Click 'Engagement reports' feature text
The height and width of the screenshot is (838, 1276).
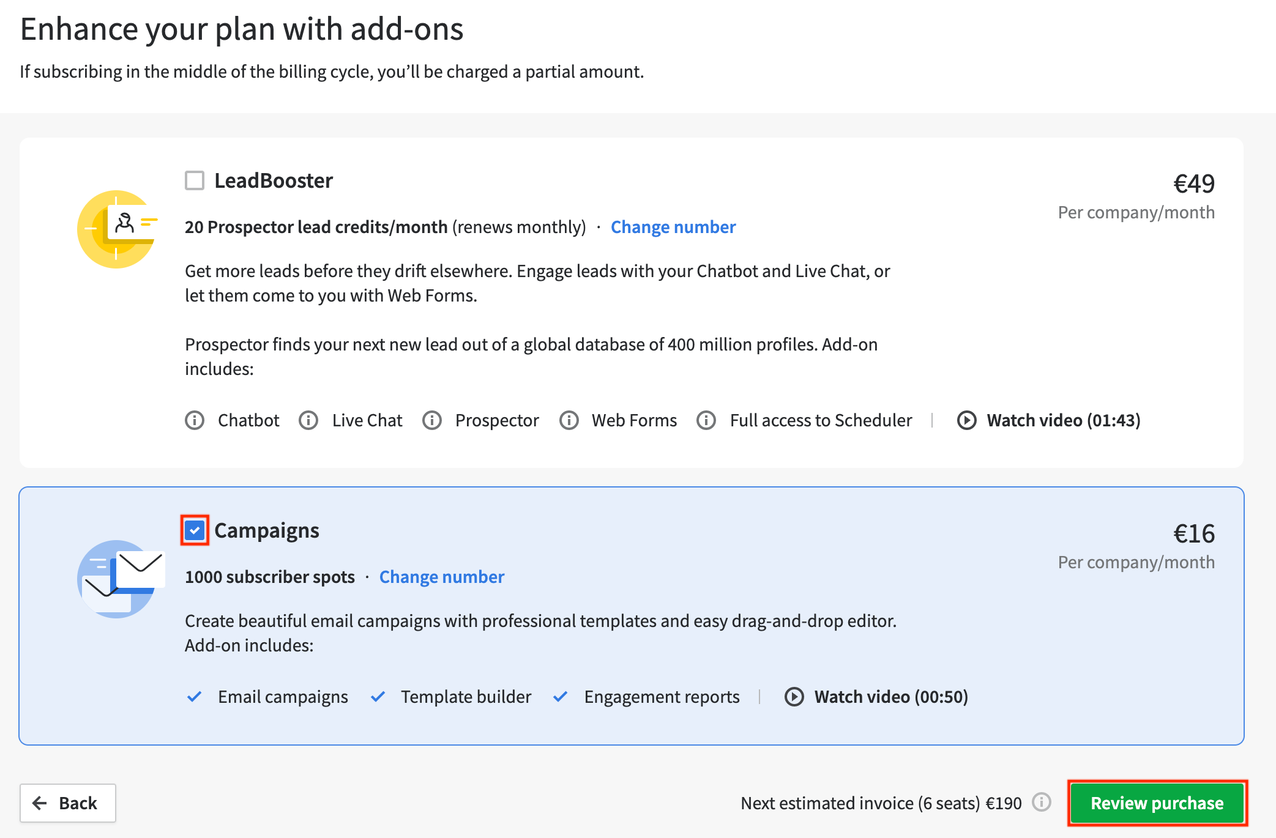[662, 697]
